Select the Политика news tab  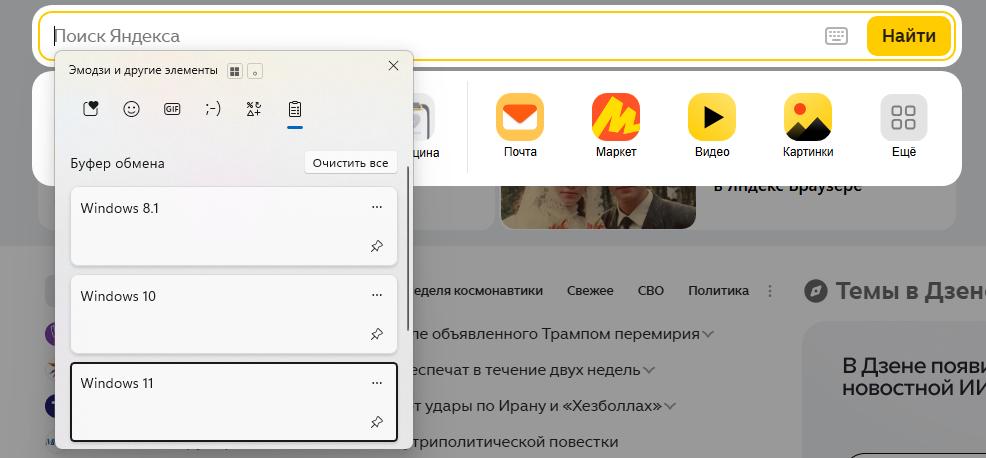(718, 291)
